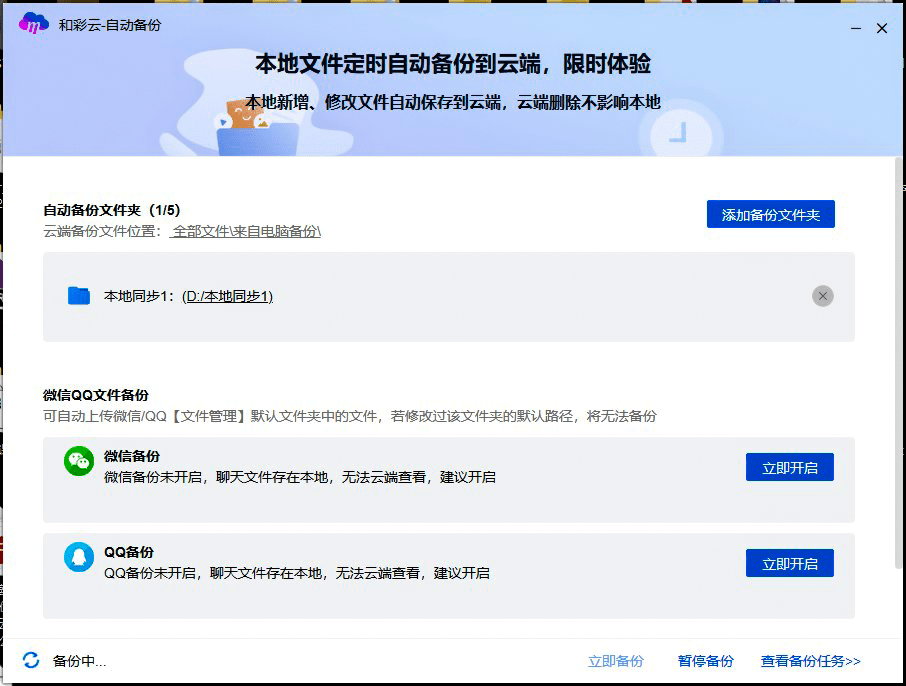
Task: Open cloud location 全部文件\来自电脑备份\ link
Action: [246, 231]
